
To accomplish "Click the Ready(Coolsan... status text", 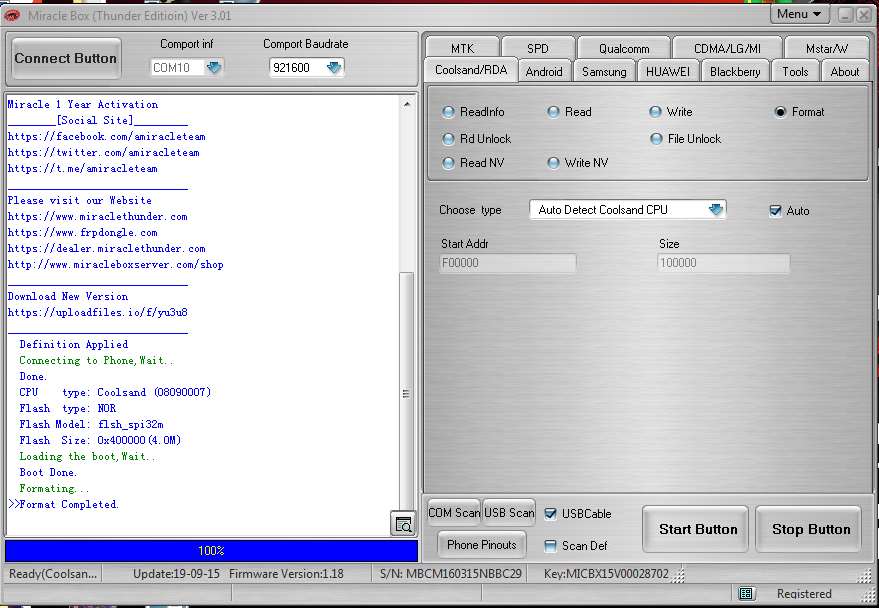I will (53, 574).
